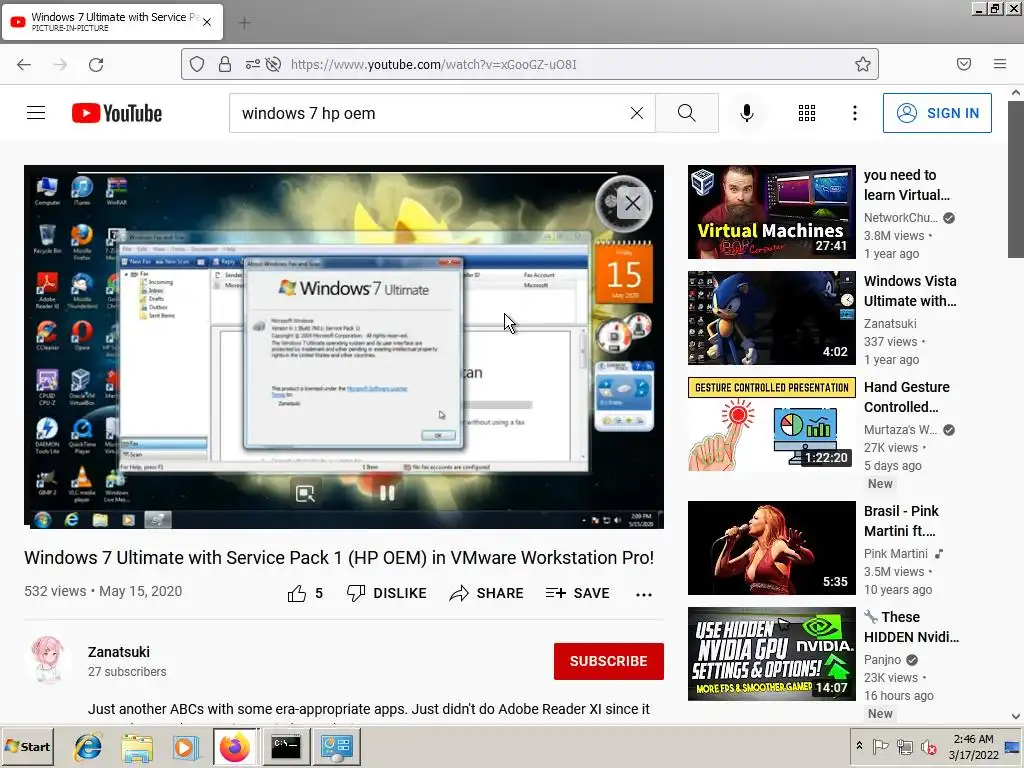Save the video to a playlist

tap(577, 593)
